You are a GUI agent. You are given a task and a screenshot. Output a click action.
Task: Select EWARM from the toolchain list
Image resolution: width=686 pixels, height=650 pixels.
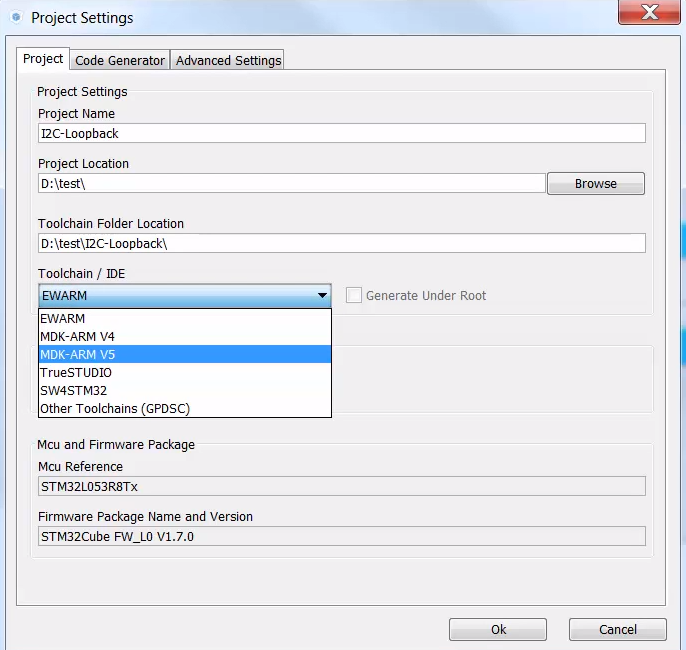[x=185, y=318]
